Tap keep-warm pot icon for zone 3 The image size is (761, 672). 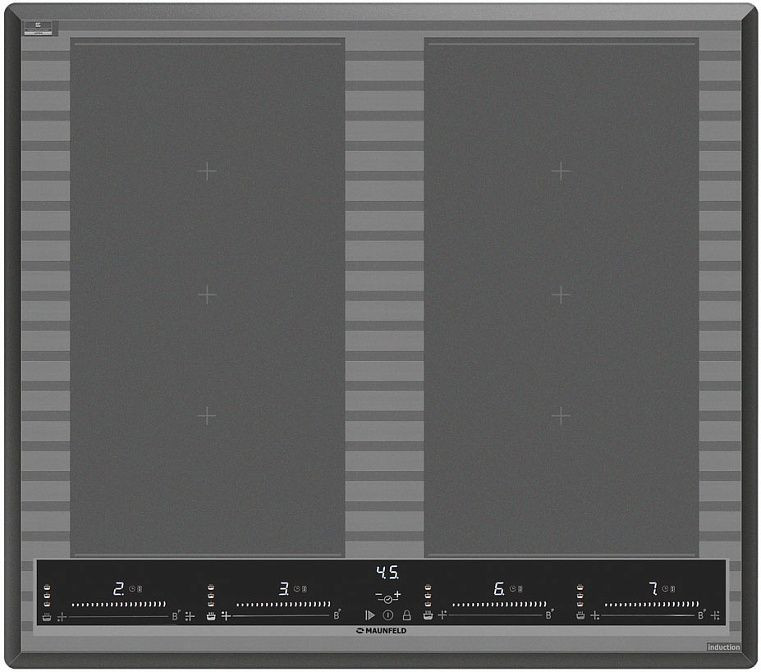[211, 616]
